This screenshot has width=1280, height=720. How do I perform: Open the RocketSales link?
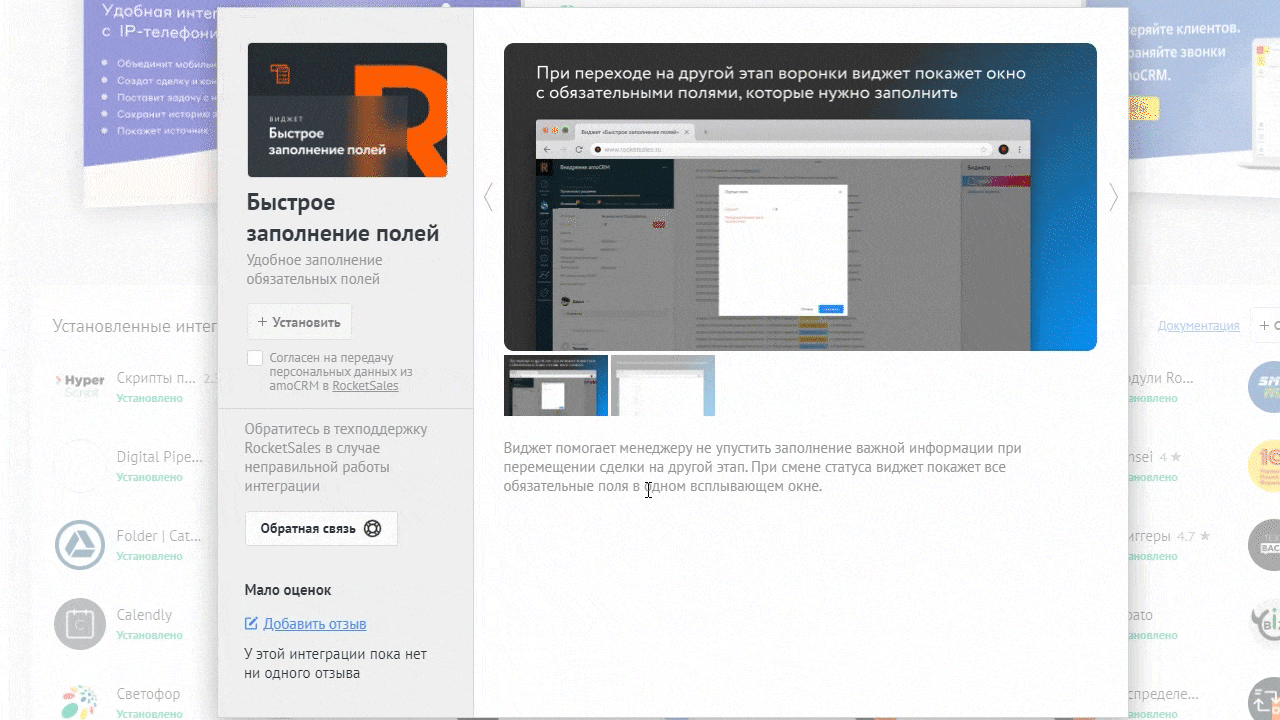point(365,385)
